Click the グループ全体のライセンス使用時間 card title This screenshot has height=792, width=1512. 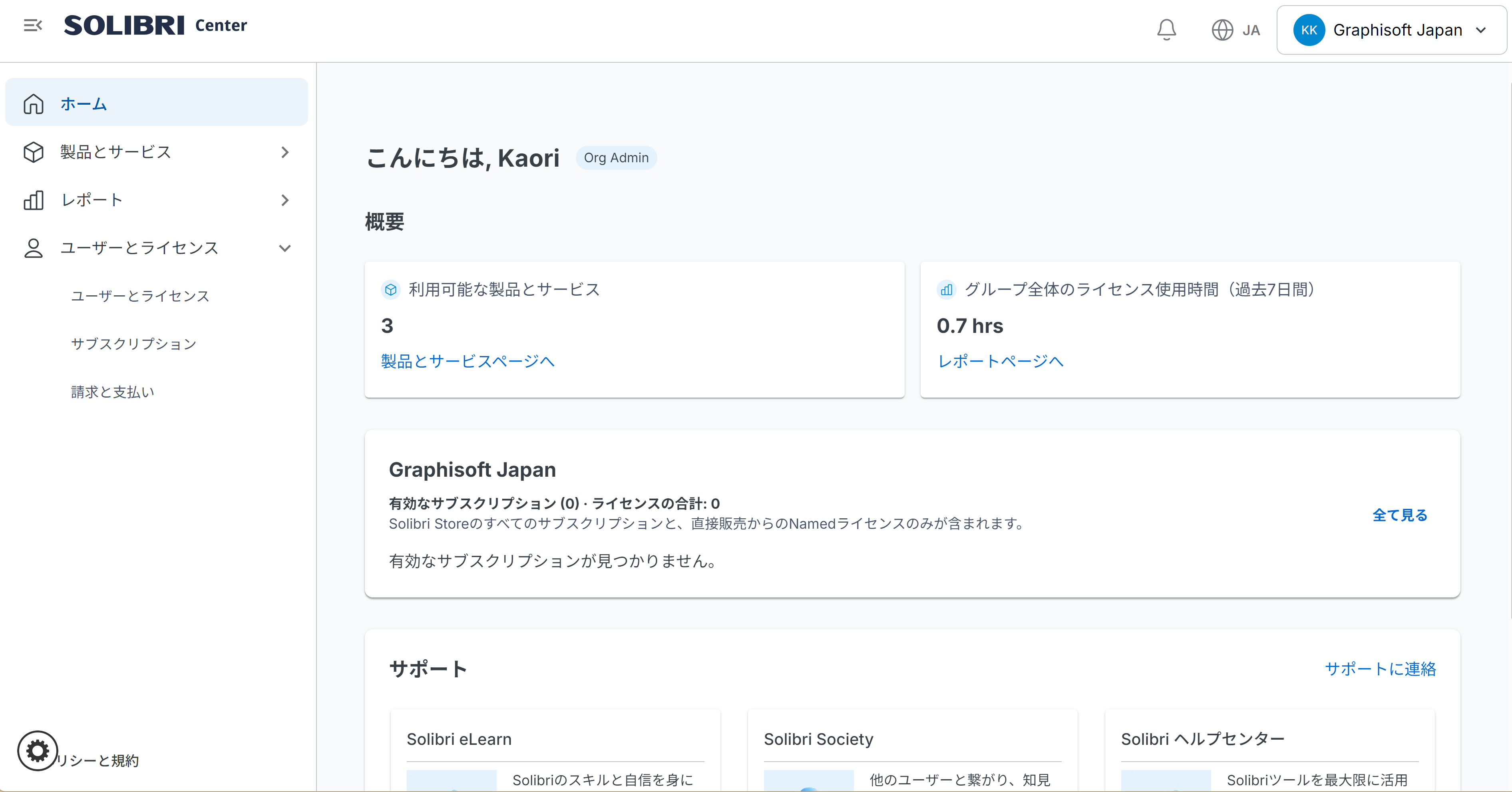coord(1139,289)
